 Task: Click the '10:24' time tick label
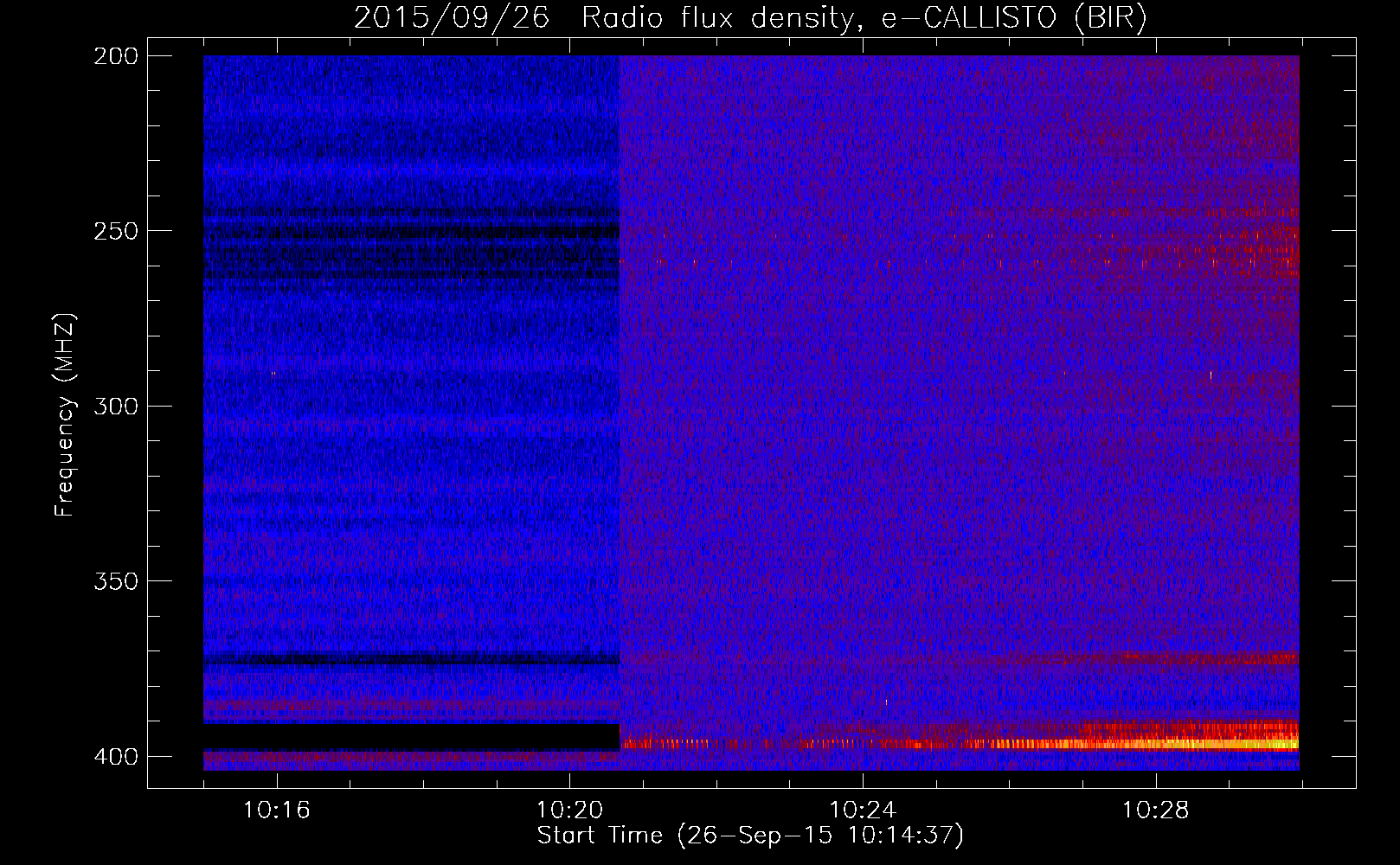(x=863, y=811)
